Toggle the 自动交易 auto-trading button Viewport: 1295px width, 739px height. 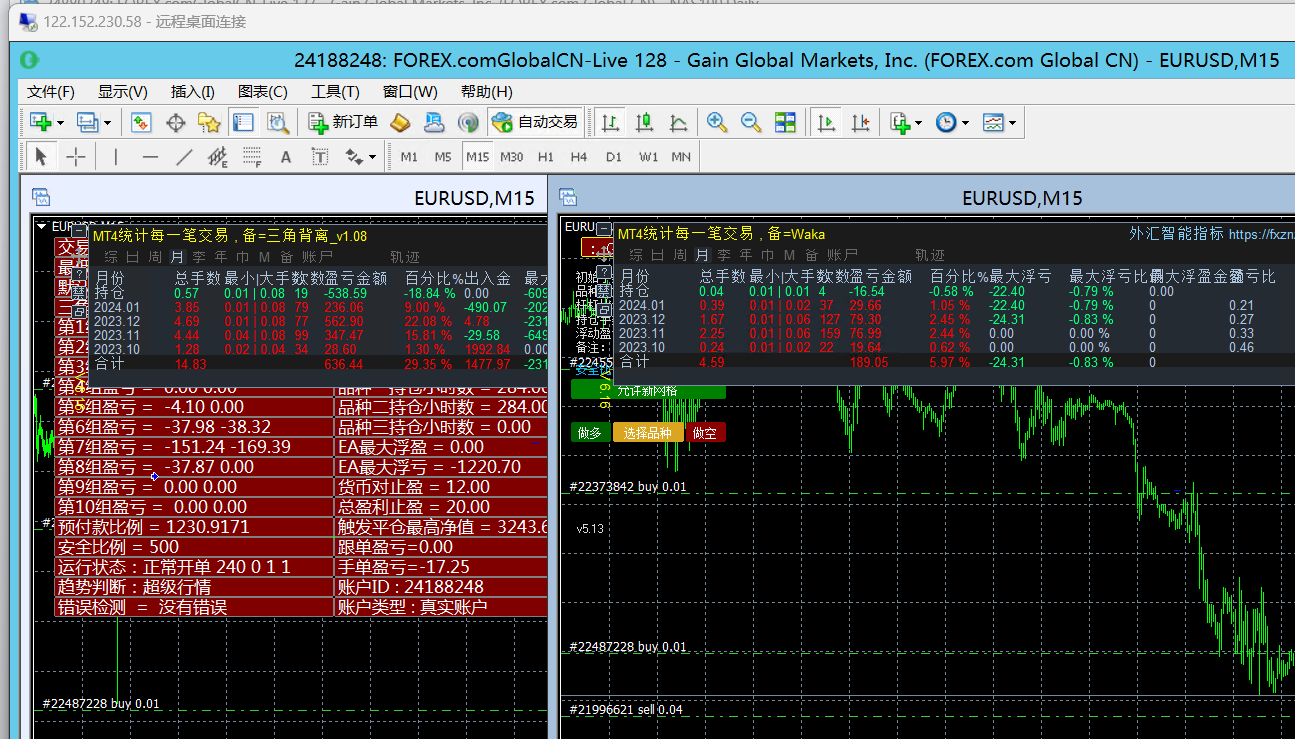(534, 122)
